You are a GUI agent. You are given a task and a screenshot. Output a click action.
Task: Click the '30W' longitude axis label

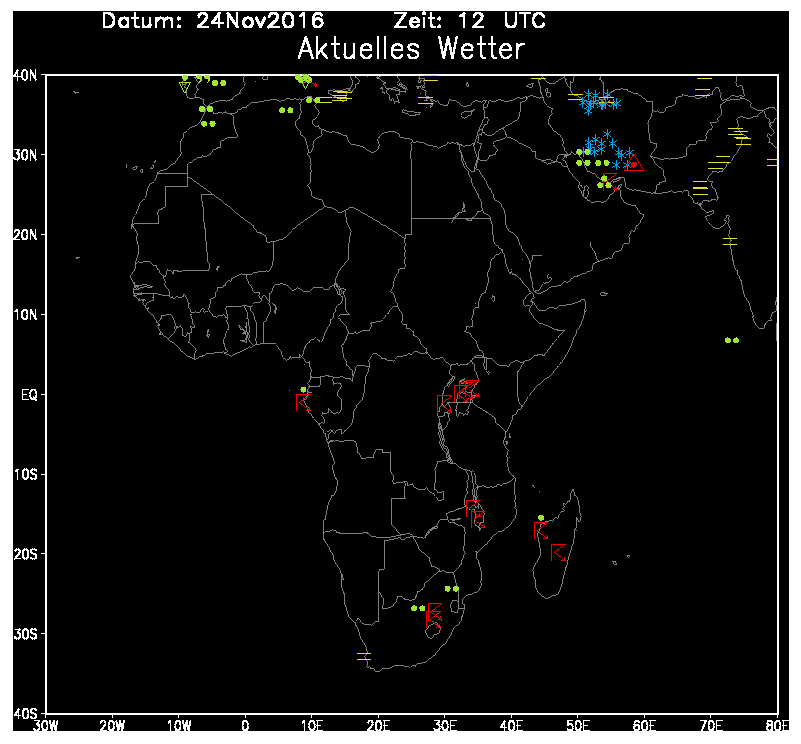[47, 726]
